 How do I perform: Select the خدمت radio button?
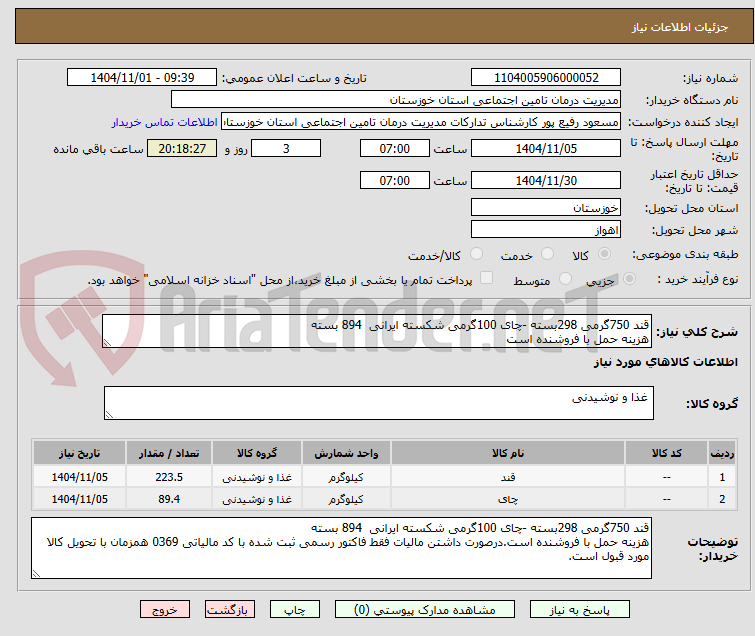pyautogui.click(x=547, y=254)
